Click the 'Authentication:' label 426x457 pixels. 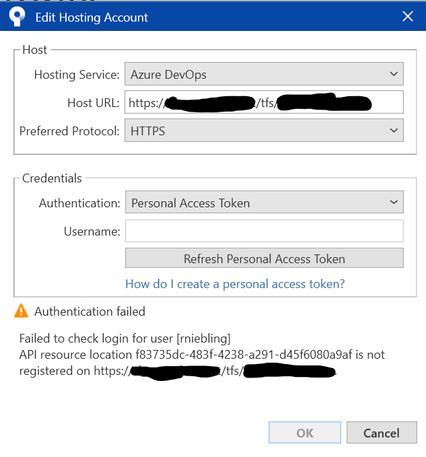(79, 203)
